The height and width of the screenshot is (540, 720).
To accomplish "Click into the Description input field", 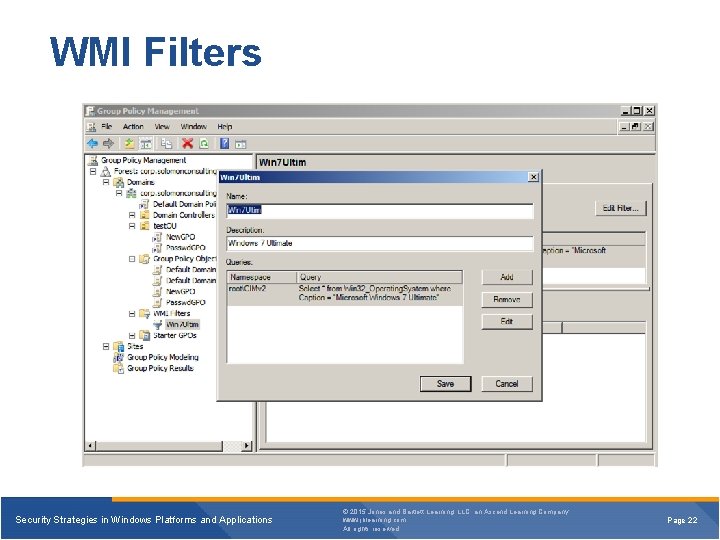I will coord(380,243).
